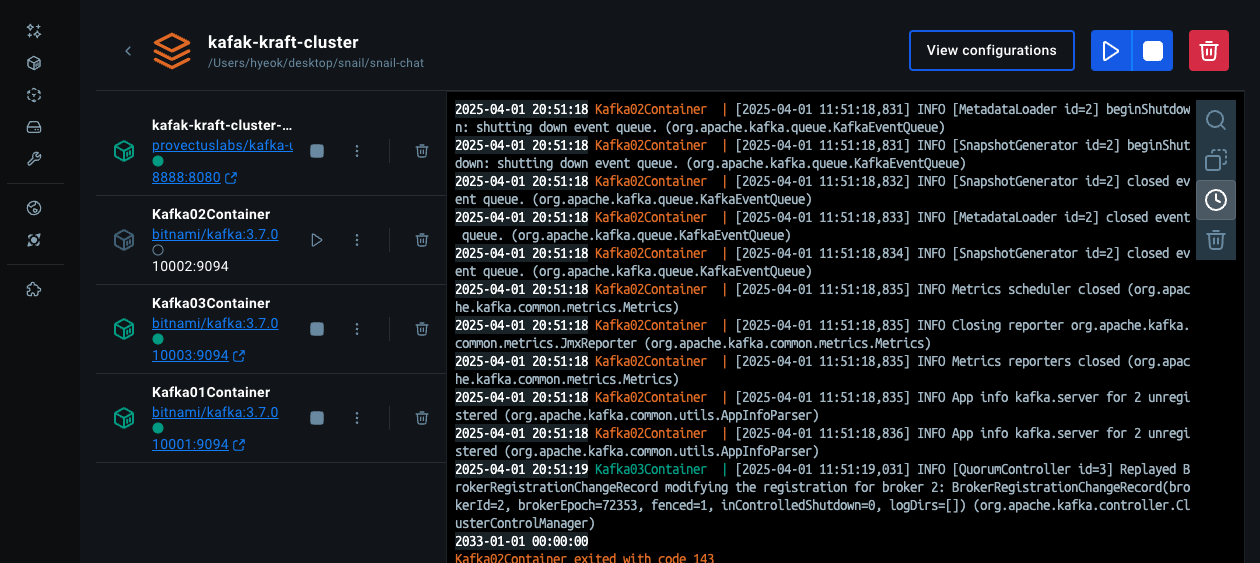Click log line 'Kafka02Container exited with code 143'

585,558
